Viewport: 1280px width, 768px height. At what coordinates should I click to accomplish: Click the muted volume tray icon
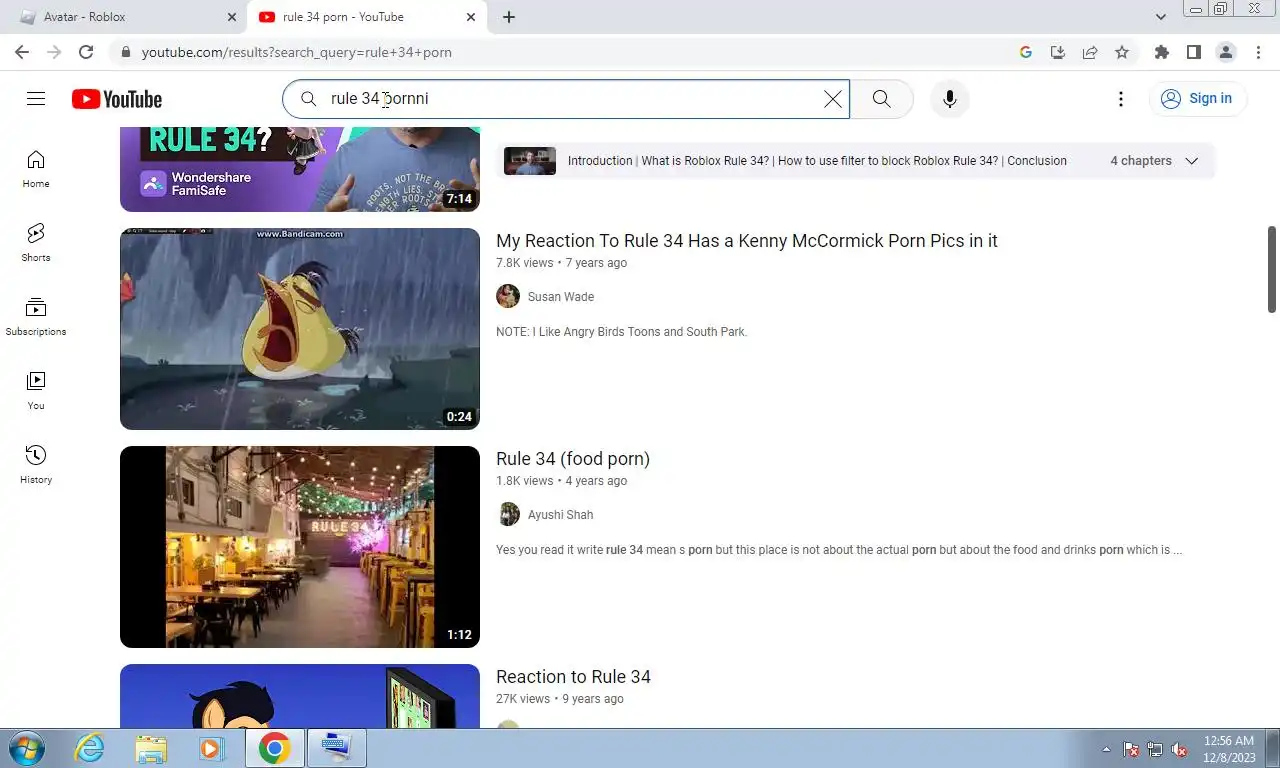pyautogui.click(x=1179, y=749)
